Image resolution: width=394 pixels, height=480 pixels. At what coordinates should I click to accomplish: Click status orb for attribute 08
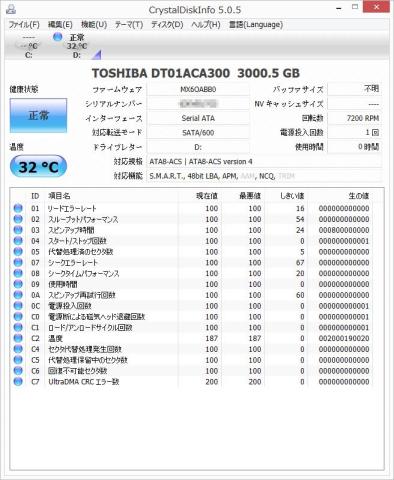pyautogui.click(x=18, y=273)
